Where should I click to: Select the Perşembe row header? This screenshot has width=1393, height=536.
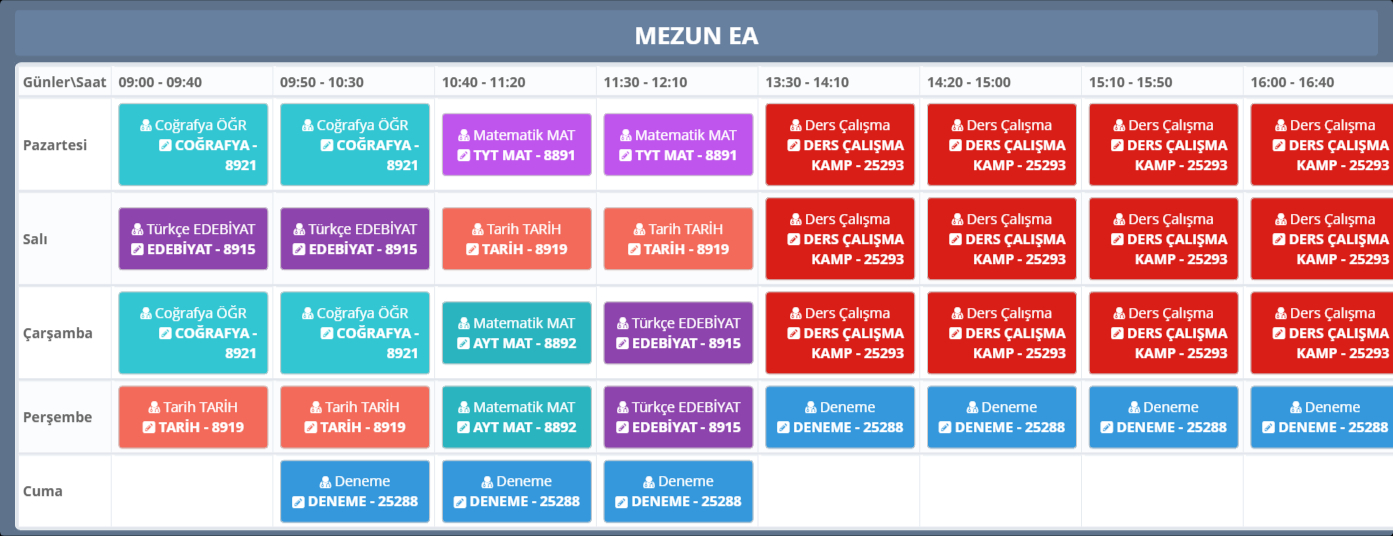coord(56,417)
